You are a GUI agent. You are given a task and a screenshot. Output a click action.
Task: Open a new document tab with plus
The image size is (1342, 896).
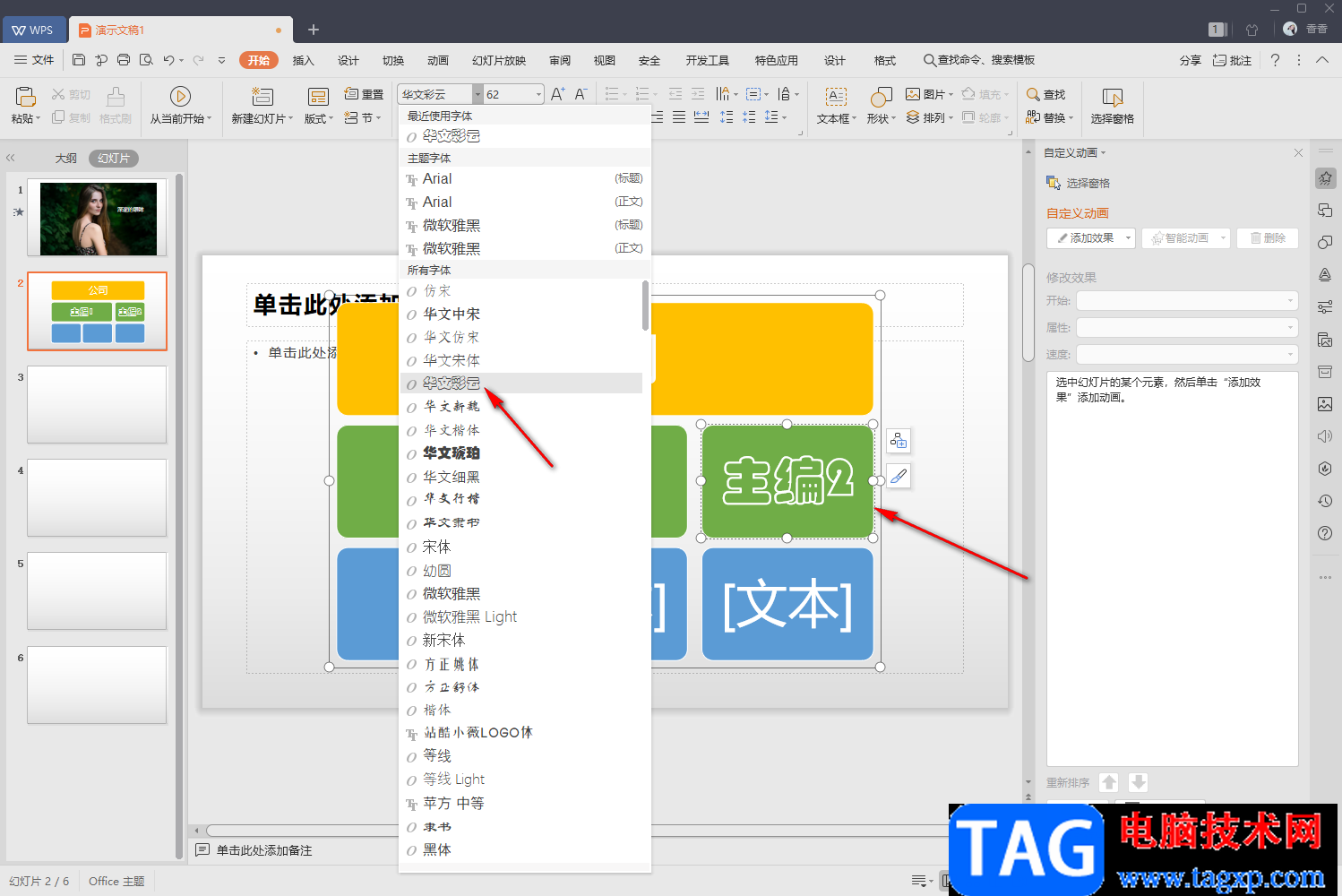pos(314,30)
